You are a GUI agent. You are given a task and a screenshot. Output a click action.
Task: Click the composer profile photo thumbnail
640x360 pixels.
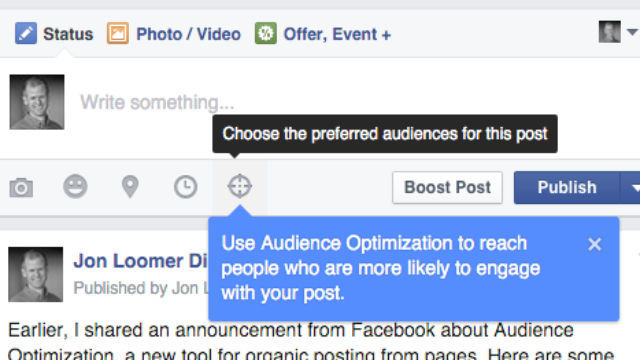37,102
